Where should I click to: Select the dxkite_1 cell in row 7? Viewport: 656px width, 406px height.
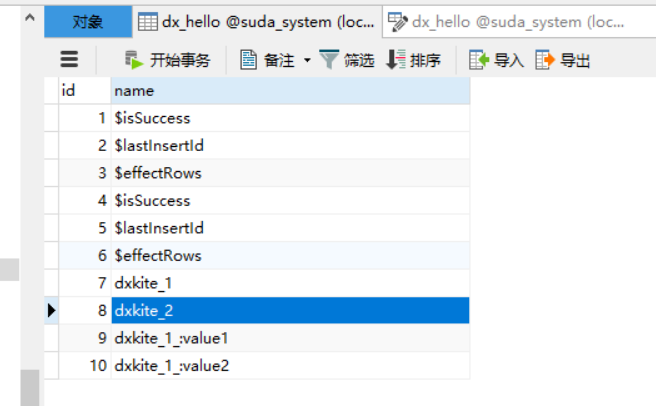(290, 283)
